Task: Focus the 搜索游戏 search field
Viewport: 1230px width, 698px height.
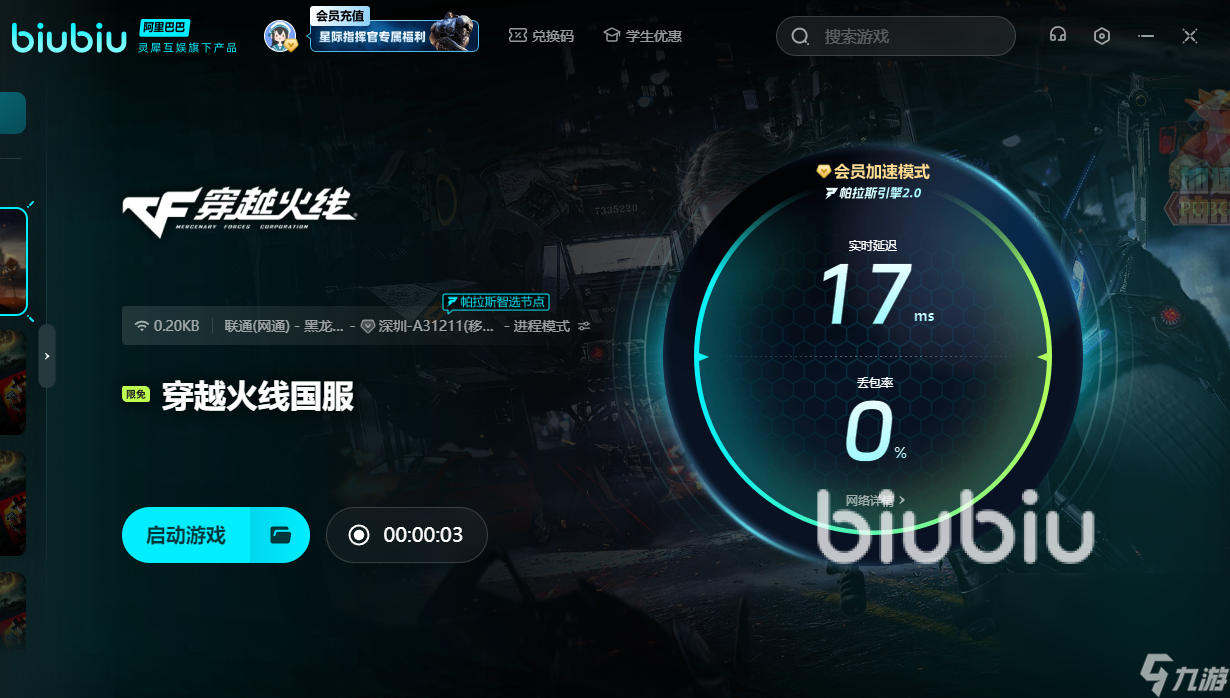Action: pyautogui.click(x=896, y=37)
